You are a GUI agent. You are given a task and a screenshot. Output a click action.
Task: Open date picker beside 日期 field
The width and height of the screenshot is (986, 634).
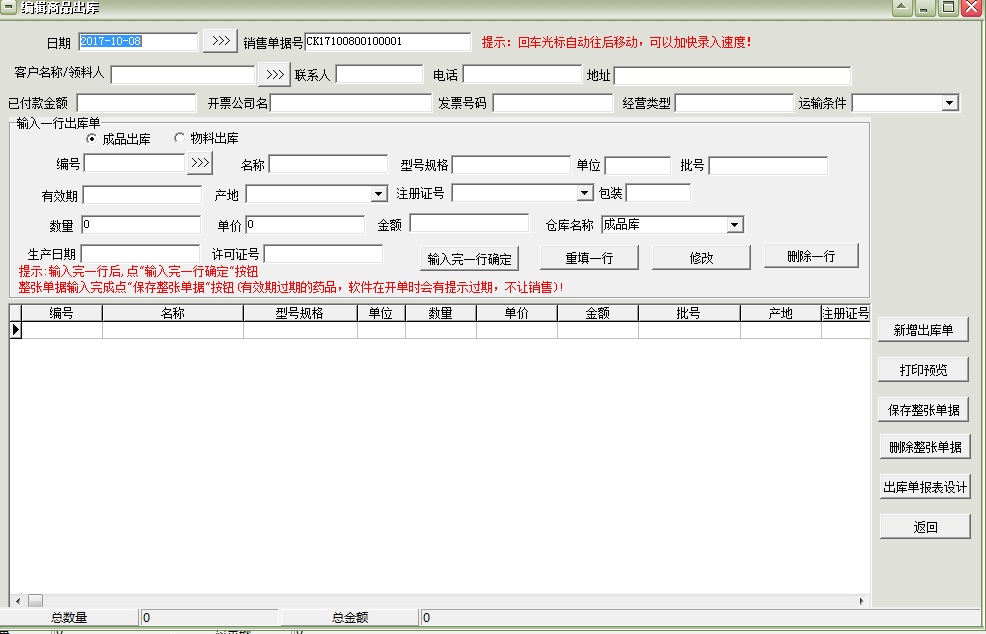coord(220,41)
